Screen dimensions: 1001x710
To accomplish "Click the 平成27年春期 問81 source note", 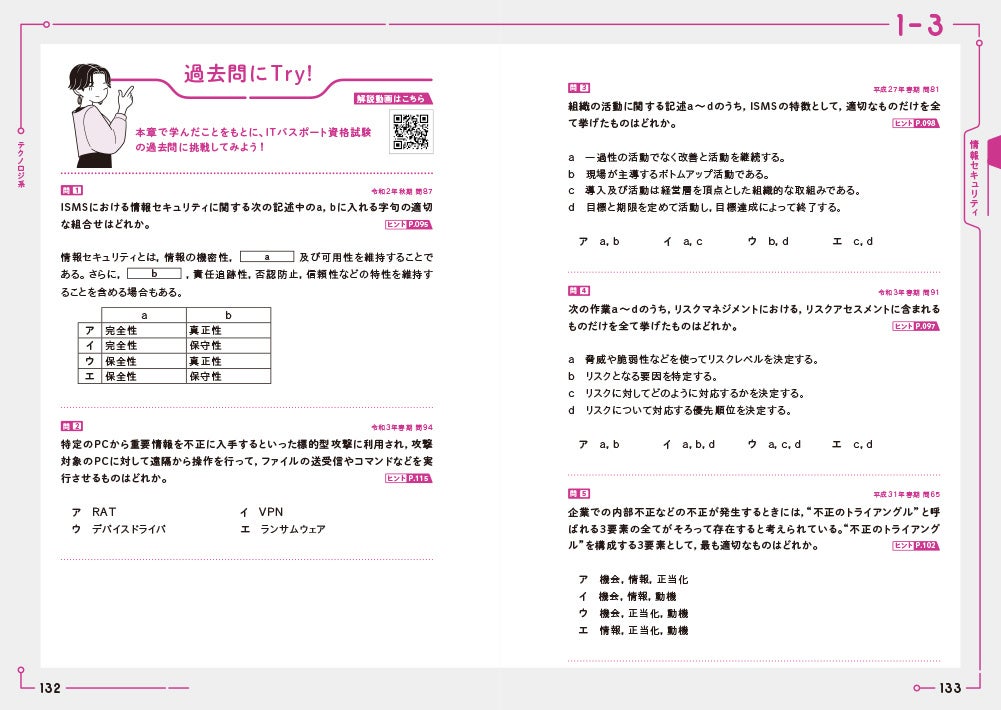I will [x=907, y=89].
